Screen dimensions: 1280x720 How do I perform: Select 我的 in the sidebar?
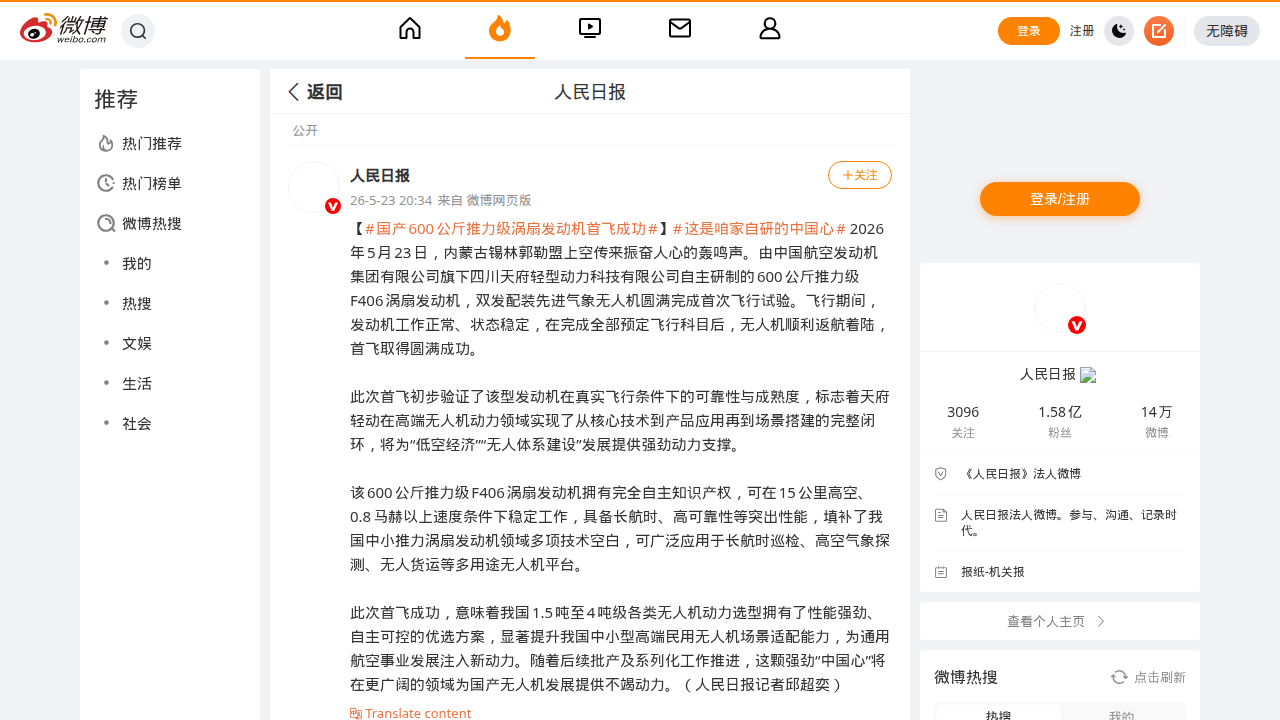point(170,263)
